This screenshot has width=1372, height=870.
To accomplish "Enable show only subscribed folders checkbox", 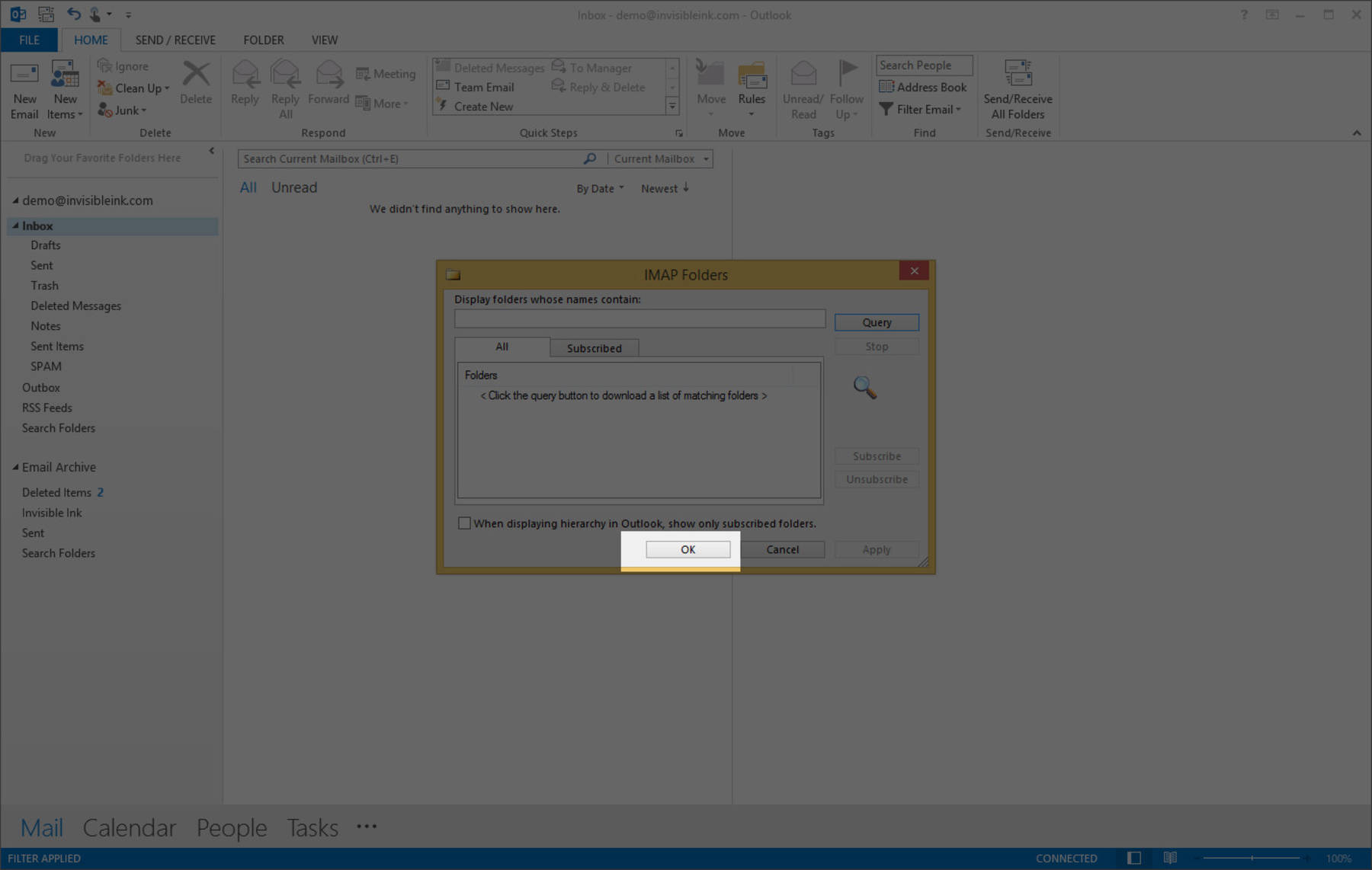I will click(464, 523).
